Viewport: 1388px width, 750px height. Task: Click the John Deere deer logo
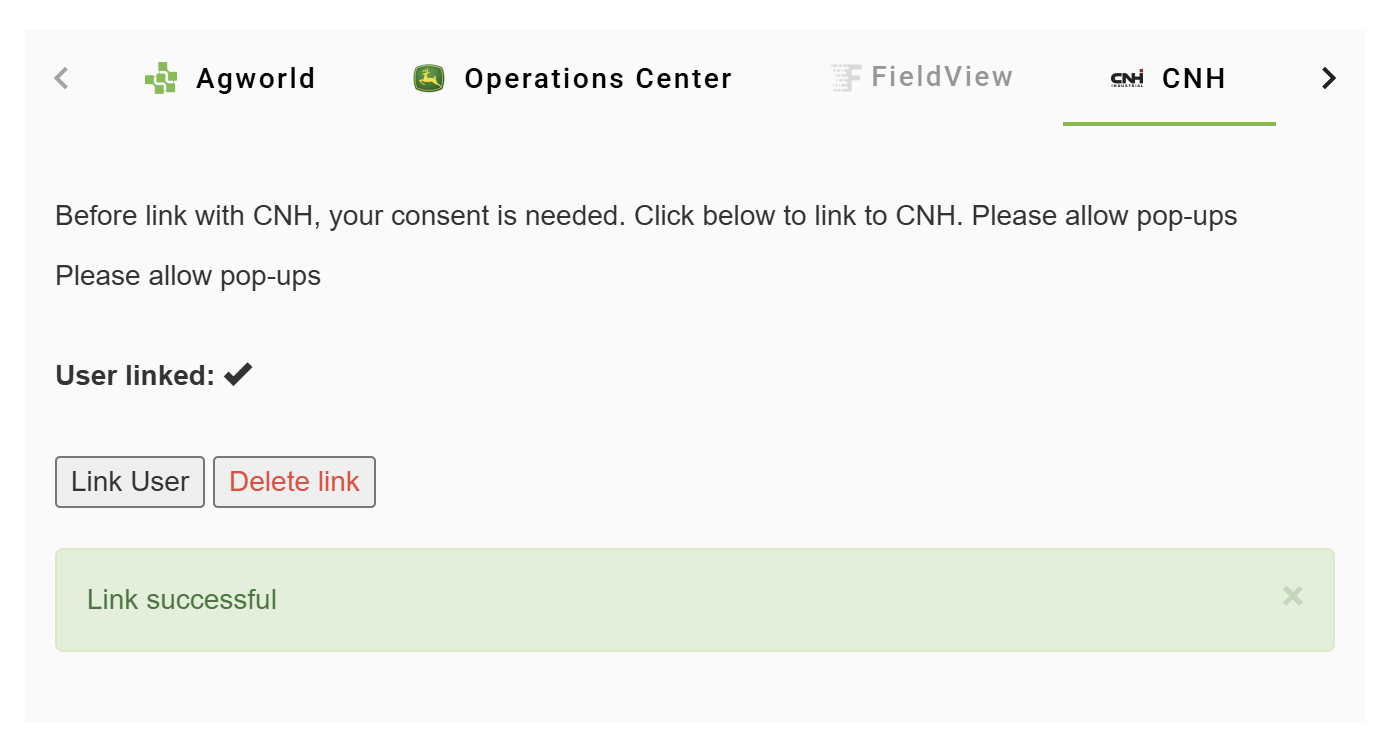(429, 78)
